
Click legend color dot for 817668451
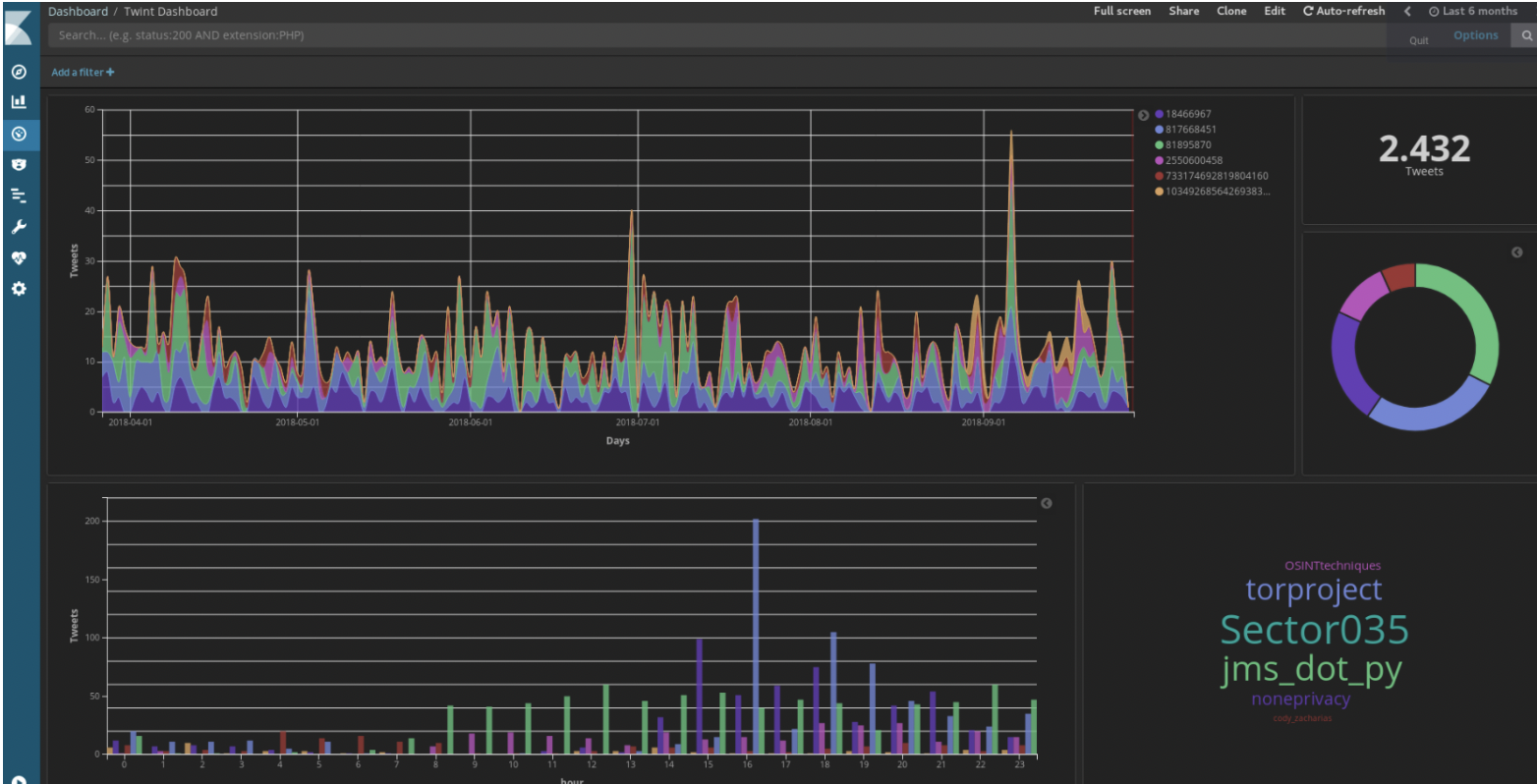[1160, 130]
